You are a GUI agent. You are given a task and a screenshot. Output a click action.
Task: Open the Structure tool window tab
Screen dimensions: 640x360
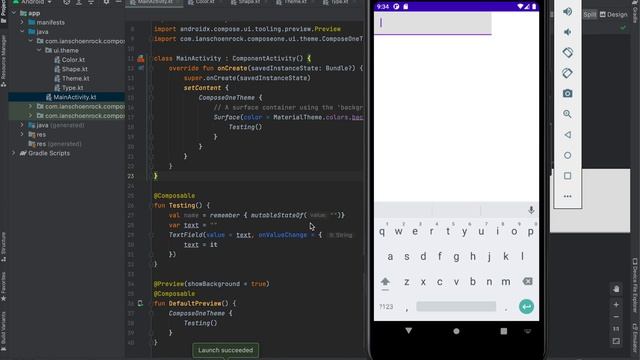pos(4,246)
